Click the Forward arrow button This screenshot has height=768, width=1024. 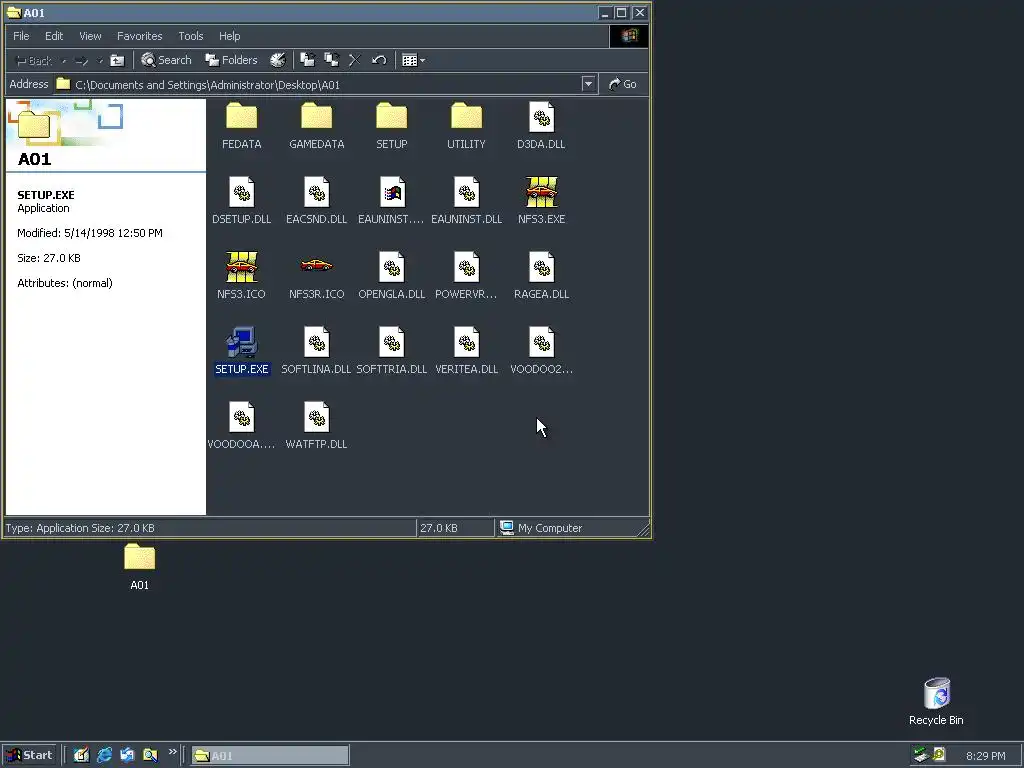point(82,61)
